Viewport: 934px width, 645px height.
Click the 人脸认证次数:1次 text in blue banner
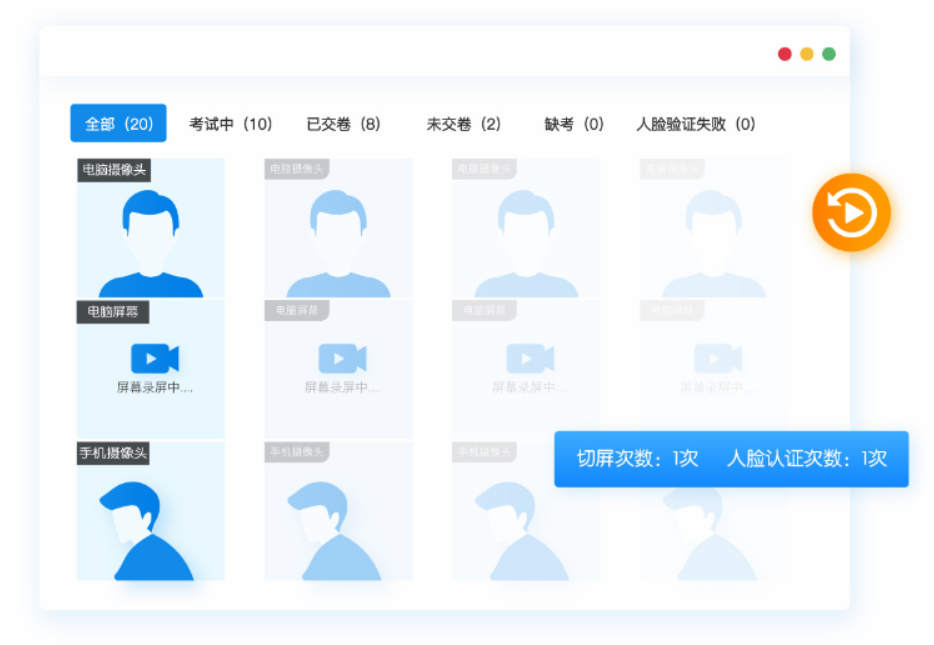(806, 459)
